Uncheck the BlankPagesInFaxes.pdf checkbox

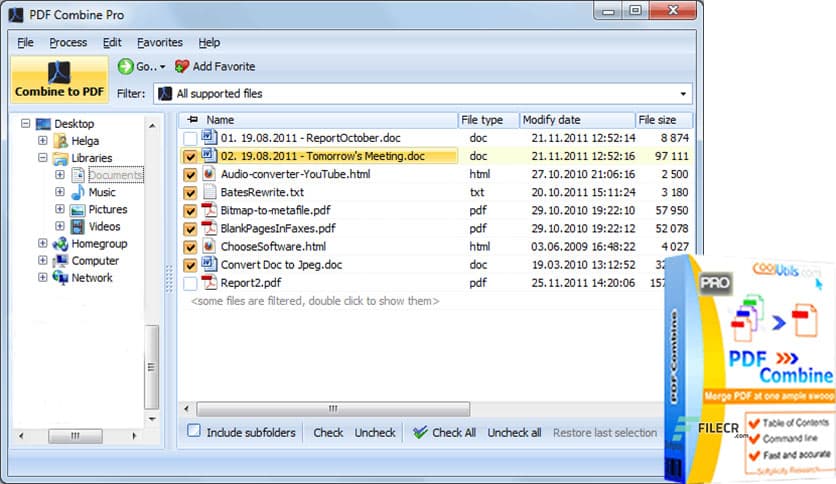pos(190,229)
